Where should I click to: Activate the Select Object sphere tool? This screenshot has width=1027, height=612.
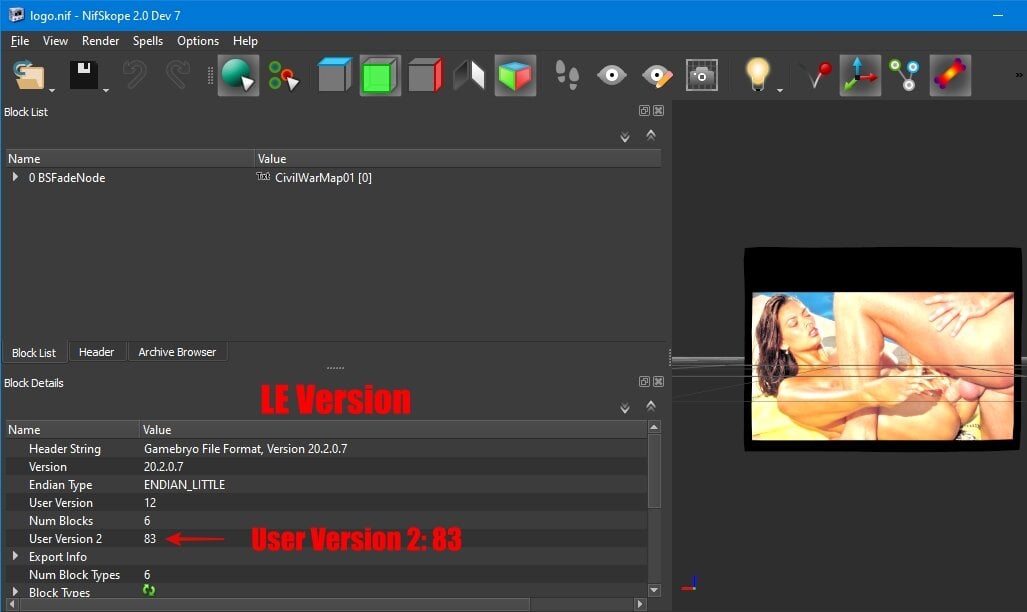(x=238, y=75)
